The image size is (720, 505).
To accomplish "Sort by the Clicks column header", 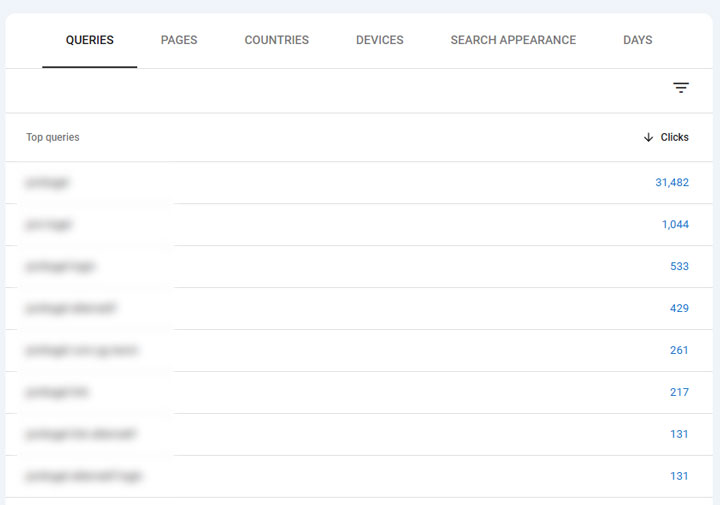I will point(674,137).
